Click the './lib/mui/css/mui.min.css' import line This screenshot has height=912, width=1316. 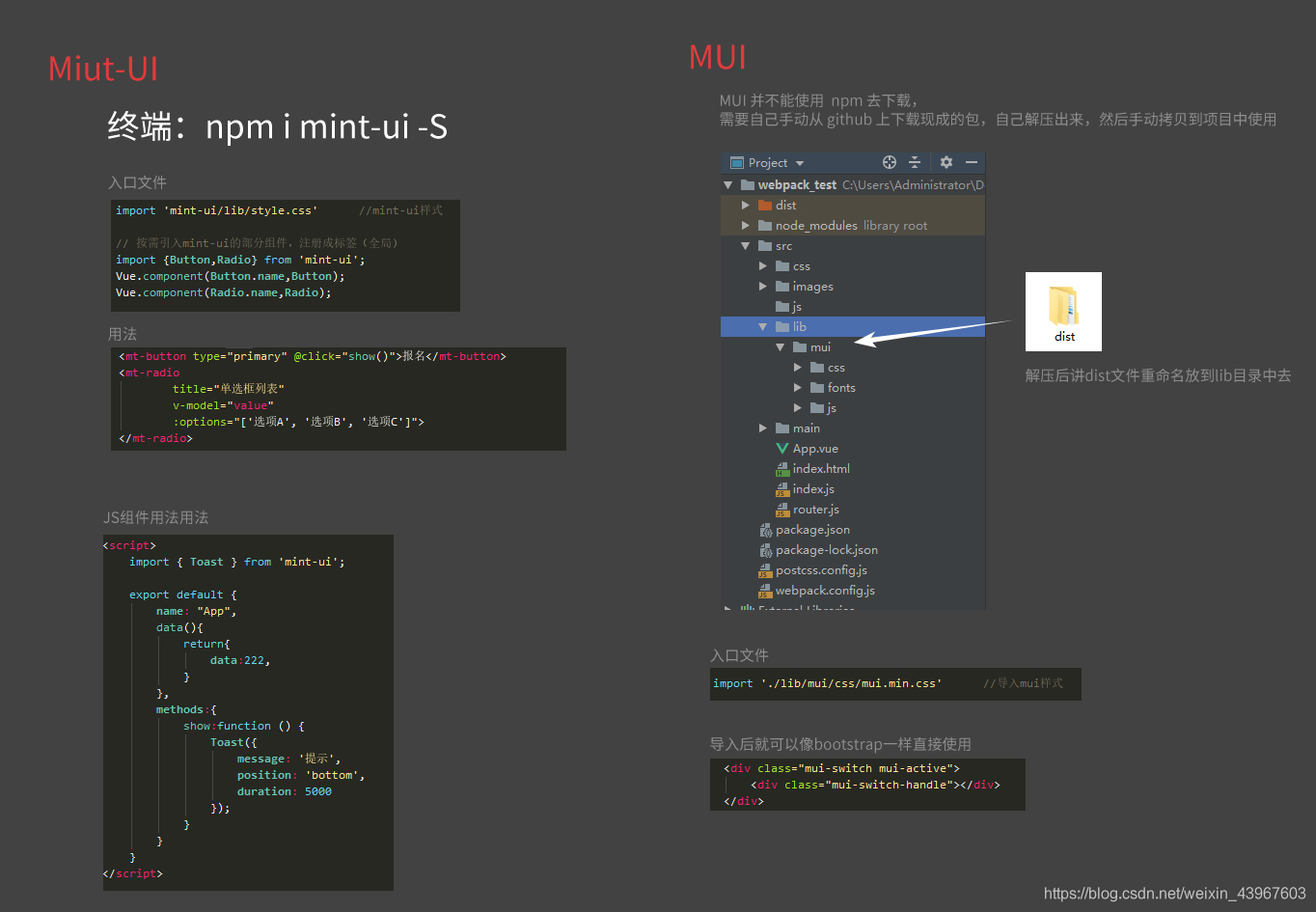pos(827,683)
